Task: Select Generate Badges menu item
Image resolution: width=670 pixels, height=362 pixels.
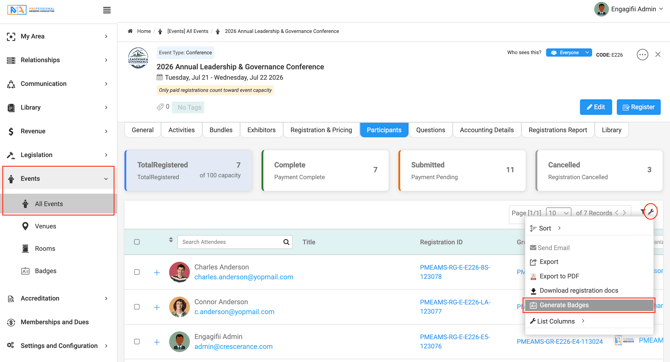Action: point(589,305)
